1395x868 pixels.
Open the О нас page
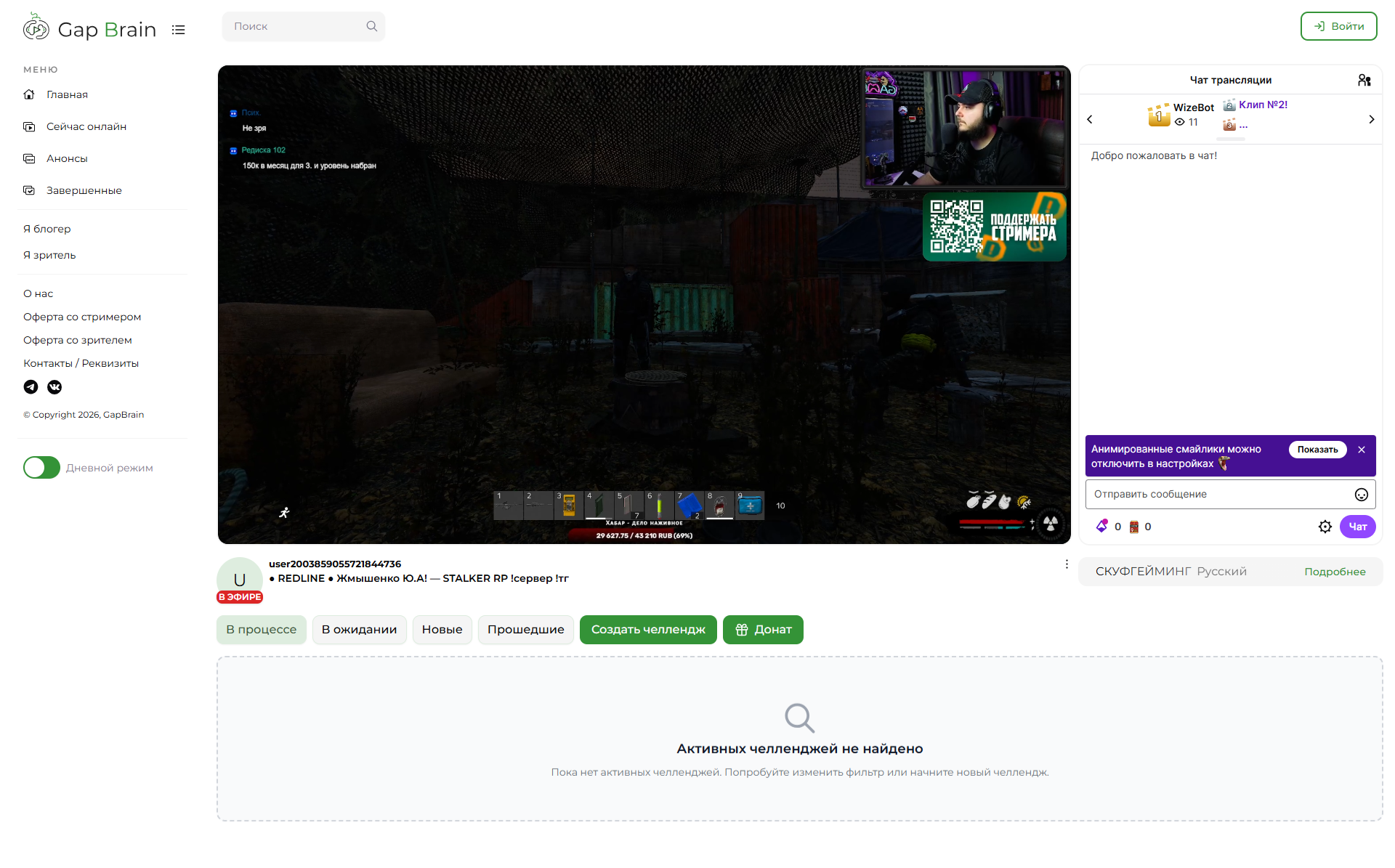tap(39, 293)
